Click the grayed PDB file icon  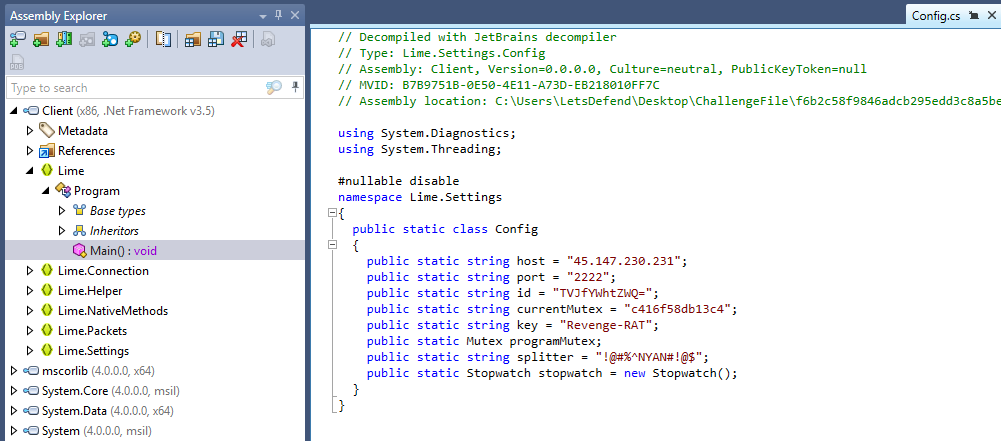pyautogui.click(x=18, y=63)
